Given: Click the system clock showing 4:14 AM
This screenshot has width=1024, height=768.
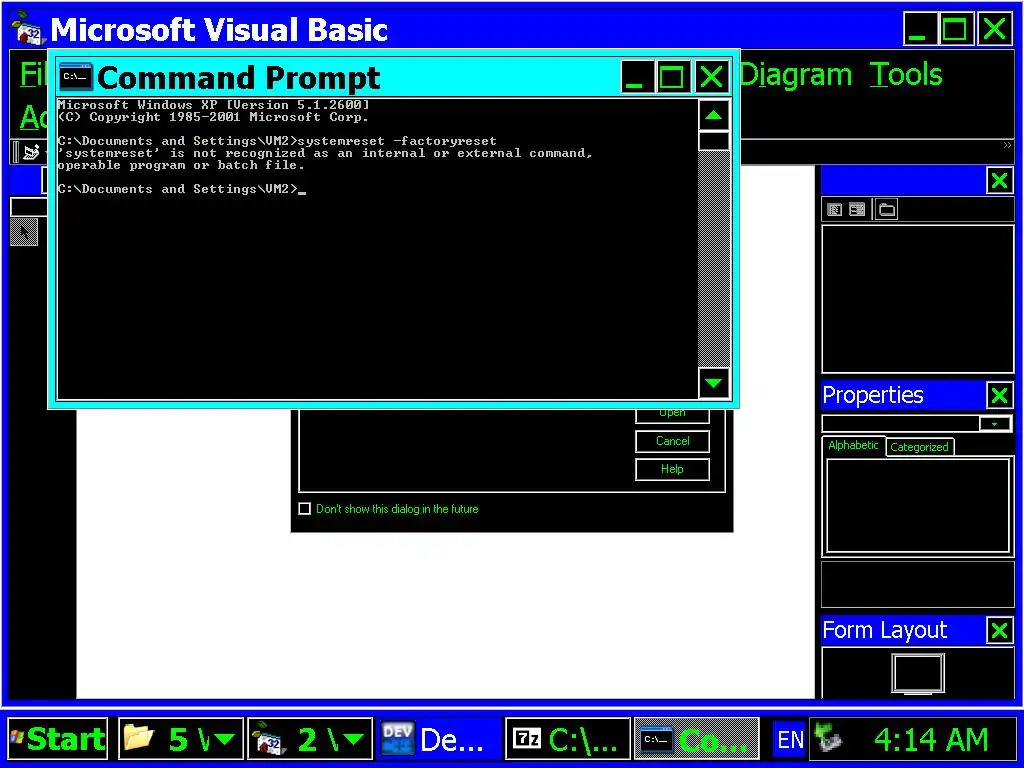Looking at the screenshot, I should [931, 739].
